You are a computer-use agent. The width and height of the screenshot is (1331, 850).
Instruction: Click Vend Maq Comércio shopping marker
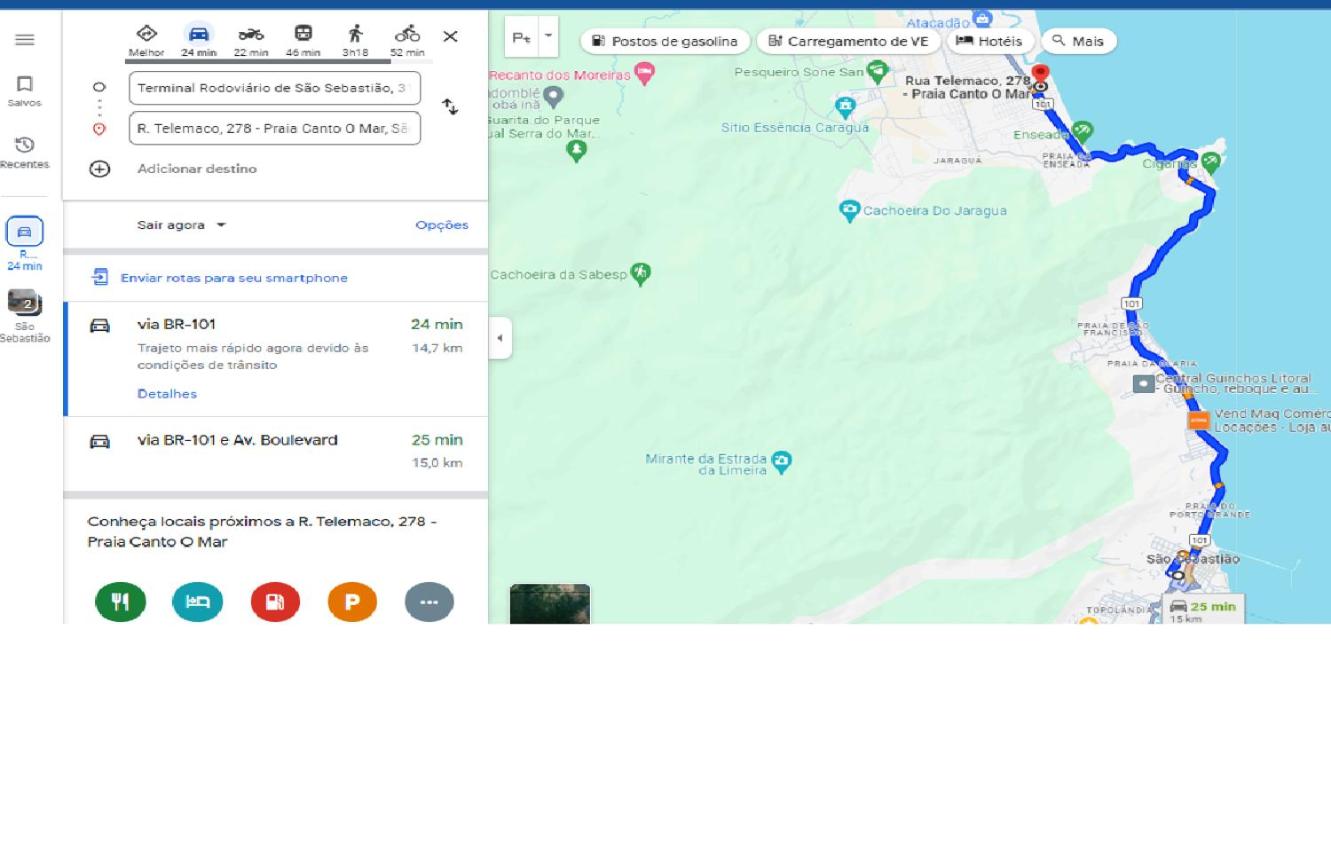click(1198, 420)
